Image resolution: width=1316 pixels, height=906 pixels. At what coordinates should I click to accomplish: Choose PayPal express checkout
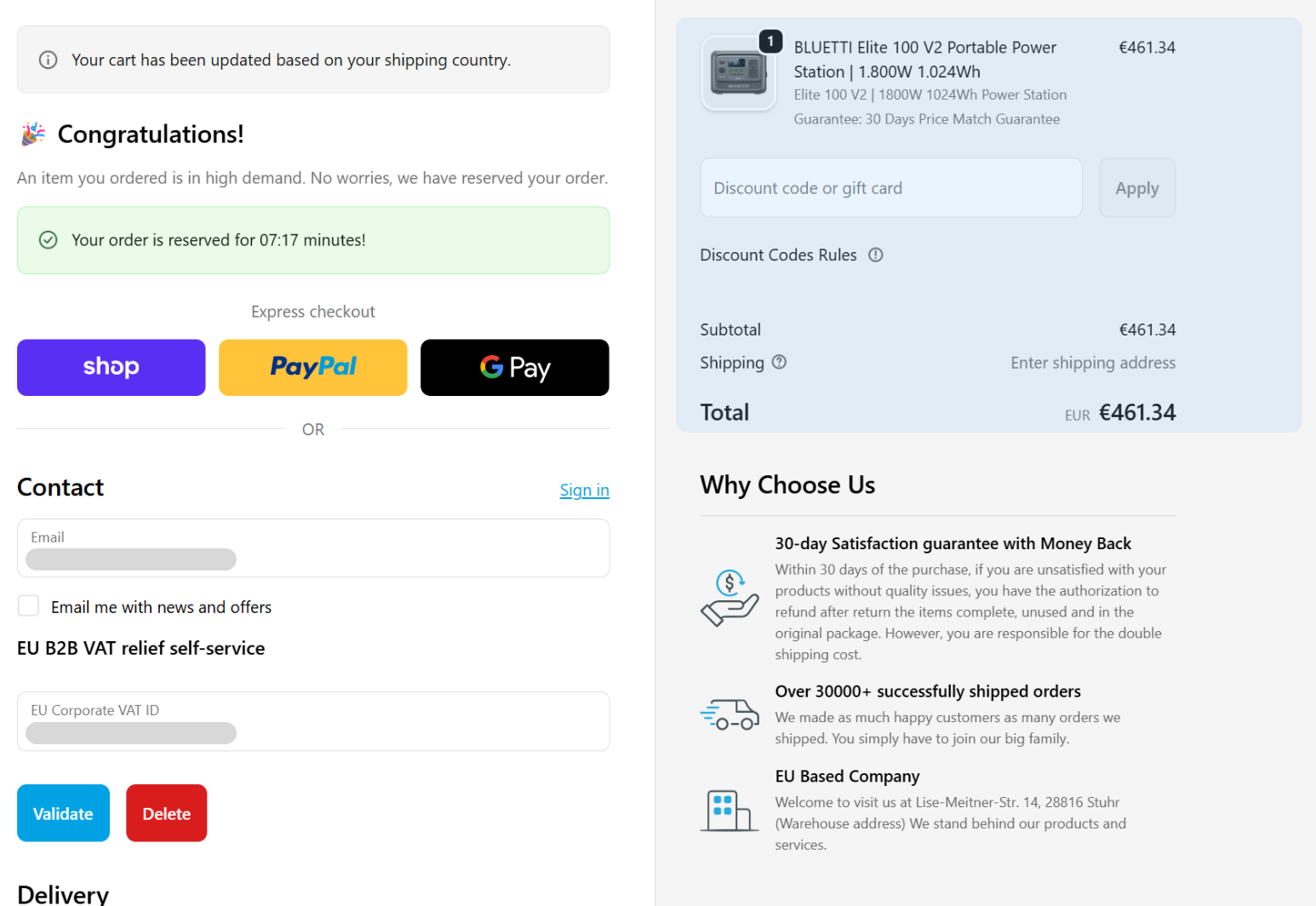[x=313, y=368]
